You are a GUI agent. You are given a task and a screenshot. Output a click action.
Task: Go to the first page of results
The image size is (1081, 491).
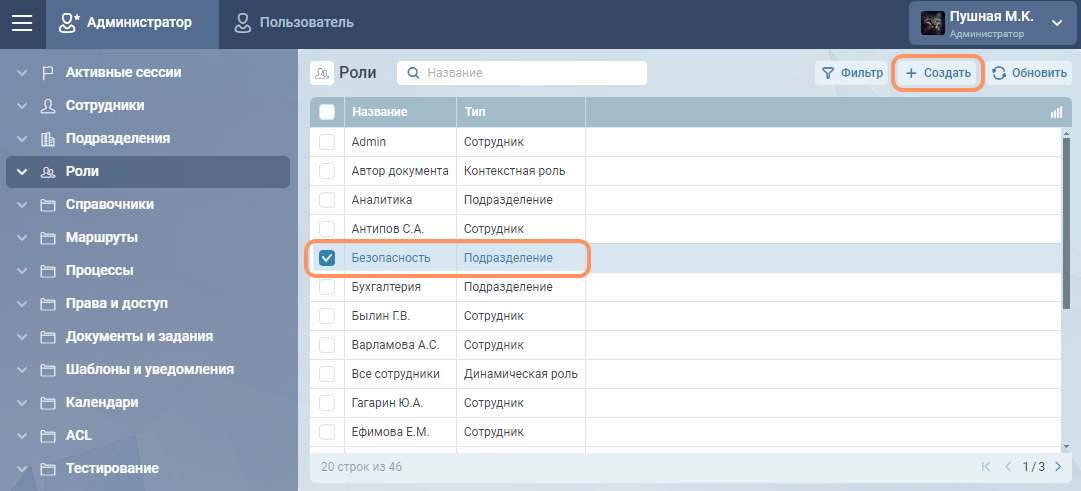[x=986, y=466]
